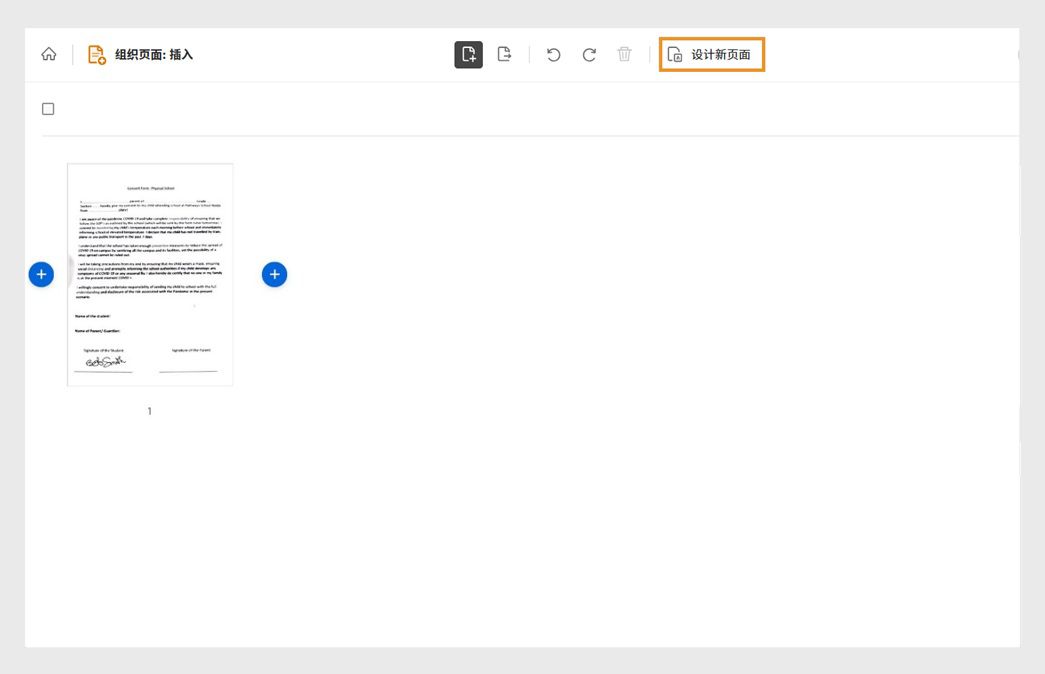Screen dimensions: 1045x674
Task: Add a page with the right blue plus button
Action: 274,273
